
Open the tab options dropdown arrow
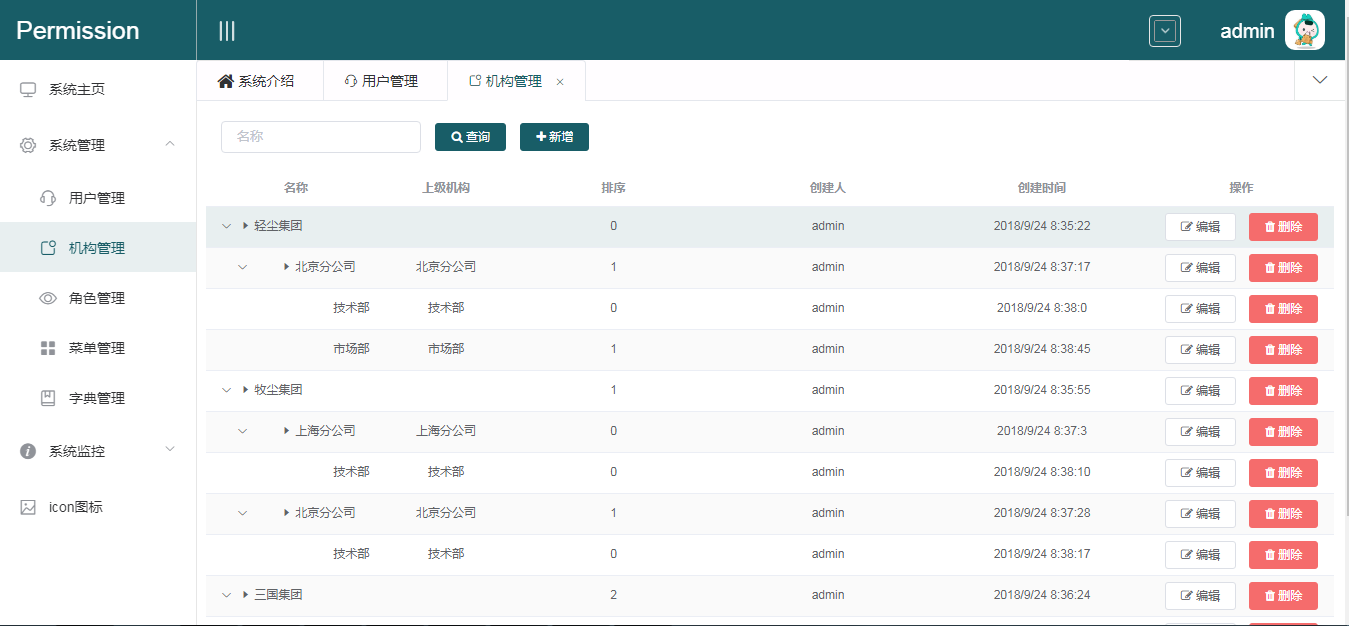(1320, 80)
